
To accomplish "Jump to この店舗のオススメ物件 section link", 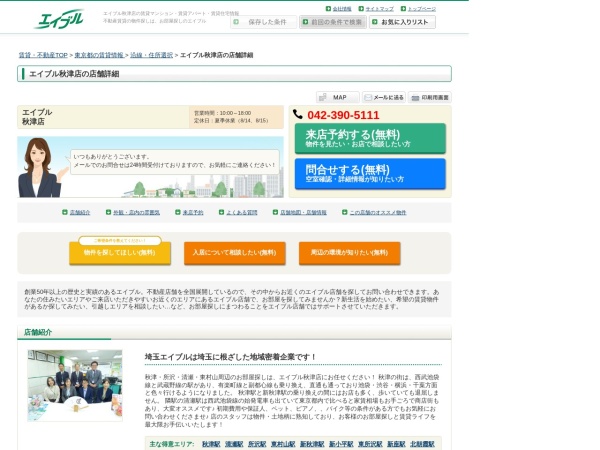I will pos(378,212).
